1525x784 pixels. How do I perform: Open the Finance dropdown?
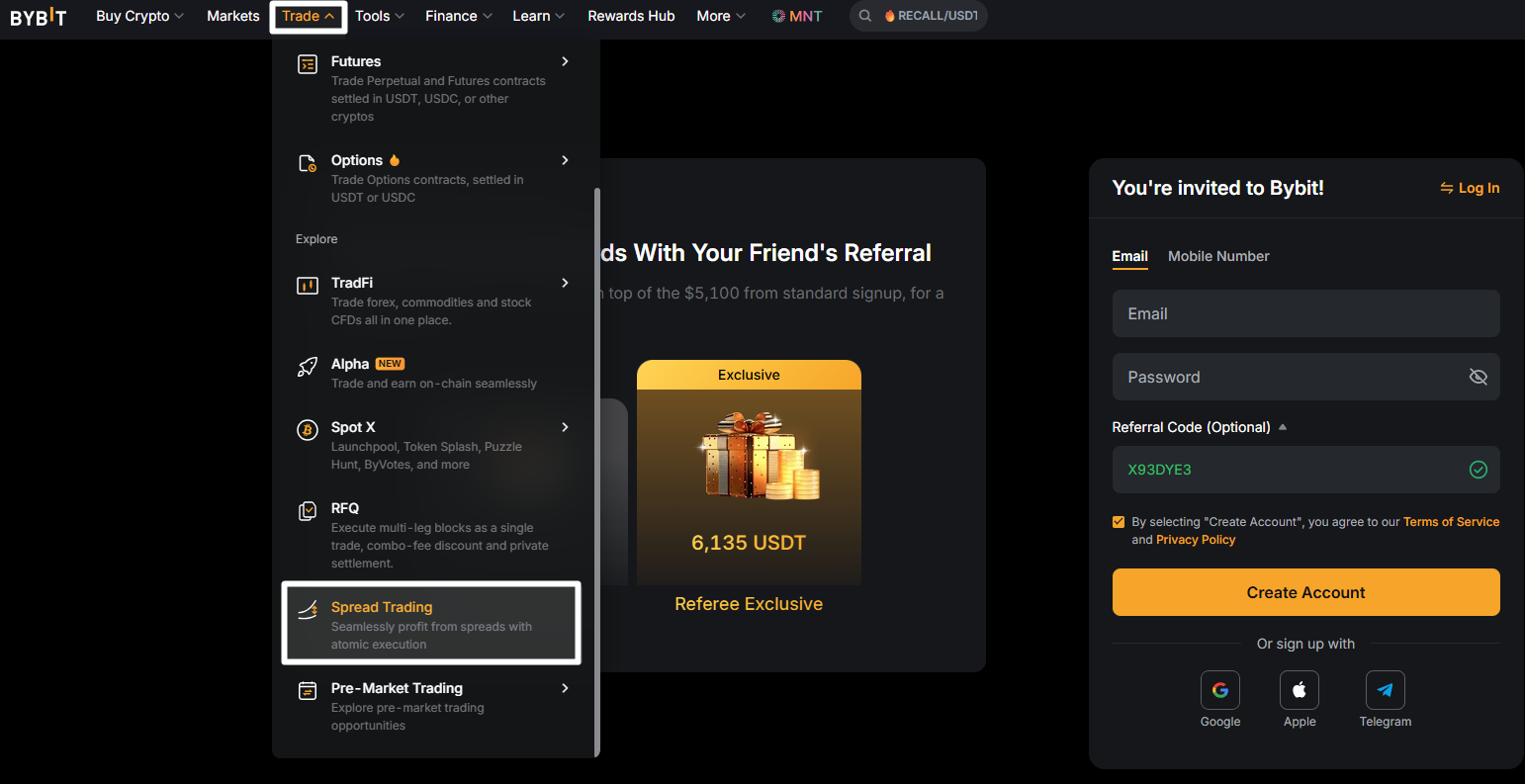point(459,16)
